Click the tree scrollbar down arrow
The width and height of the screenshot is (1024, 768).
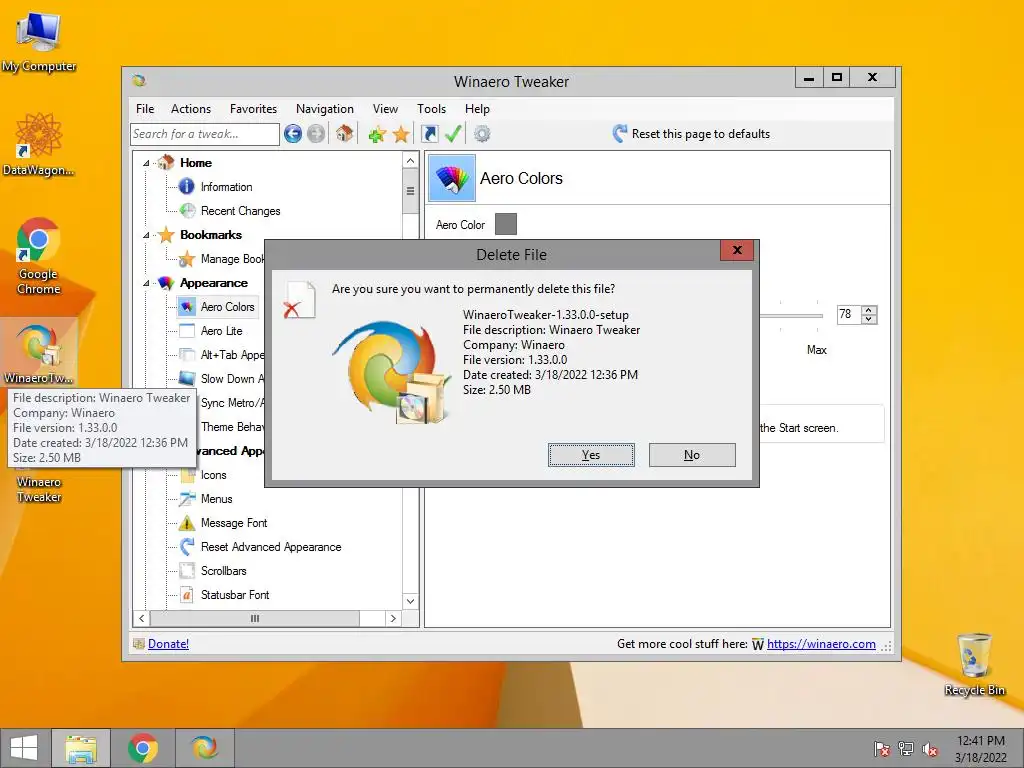coord(410,601)
